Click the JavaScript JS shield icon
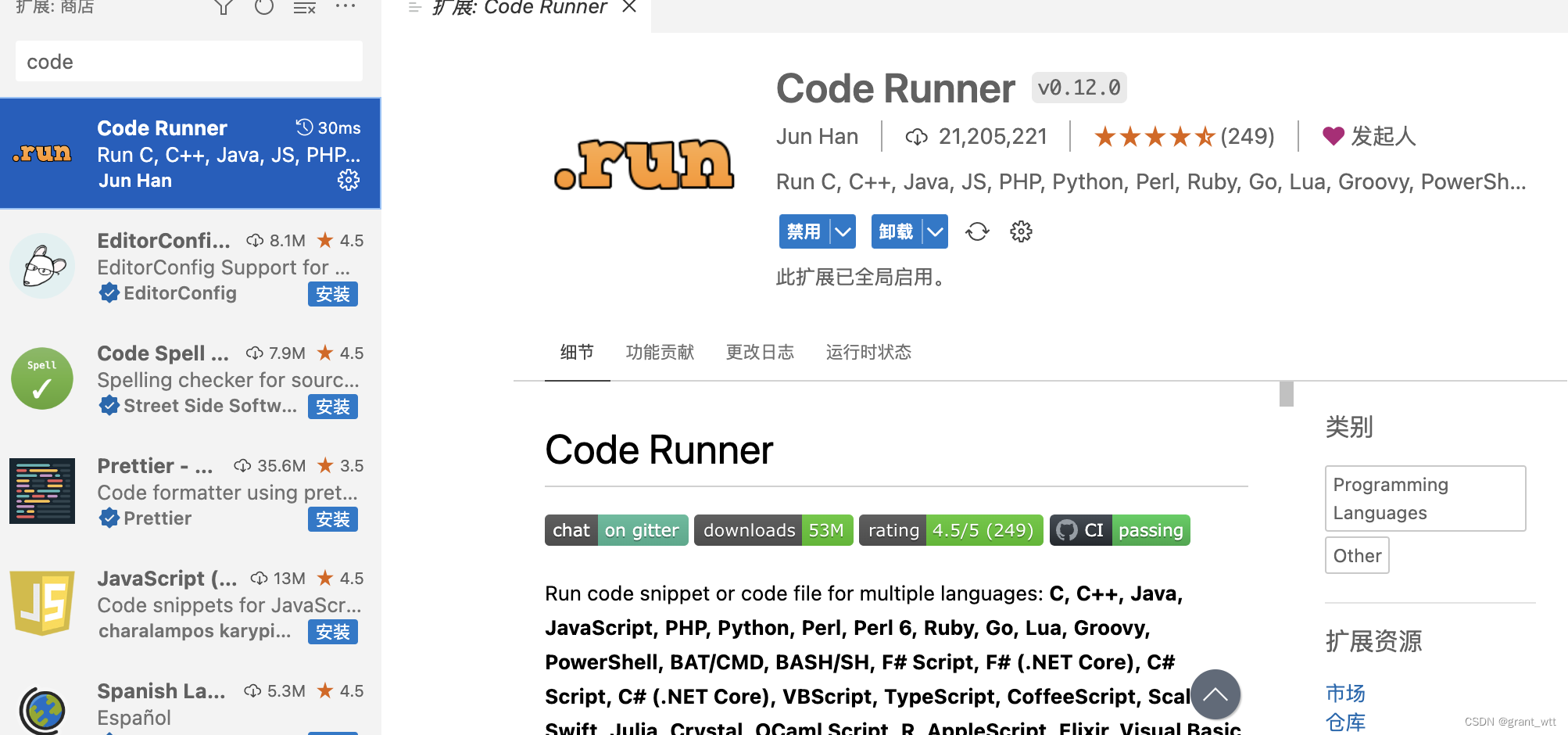Viewport: 1568px width, 735px height. (42, 603)
